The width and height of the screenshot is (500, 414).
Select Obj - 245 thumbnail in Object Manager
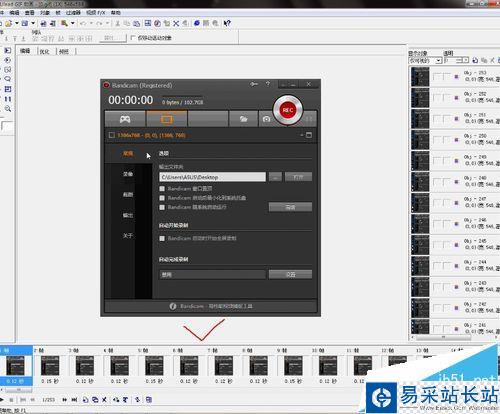click(420, 244)
